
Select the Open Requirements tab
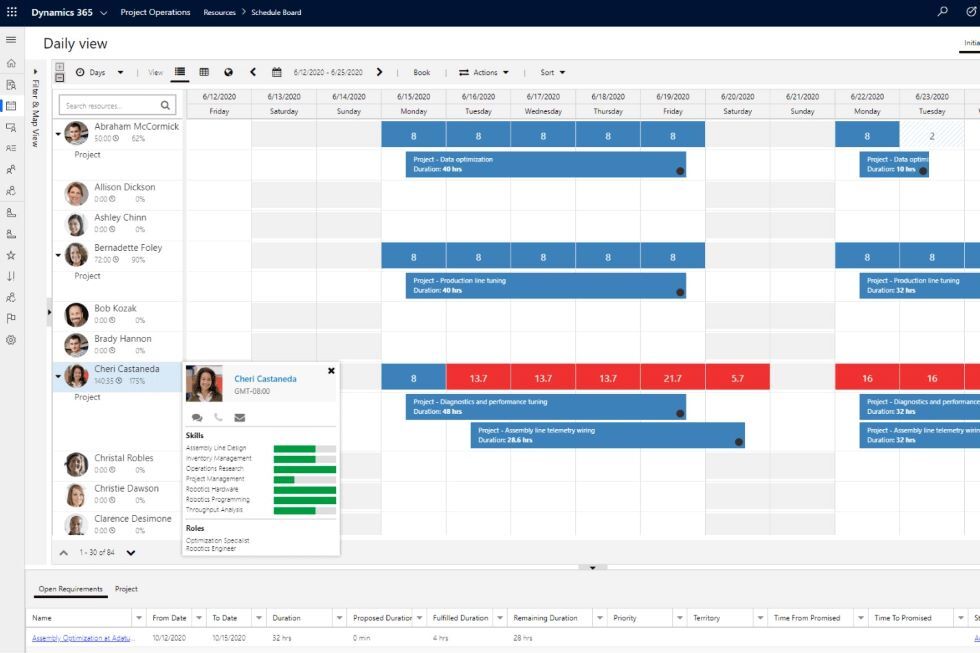point(70,589)
